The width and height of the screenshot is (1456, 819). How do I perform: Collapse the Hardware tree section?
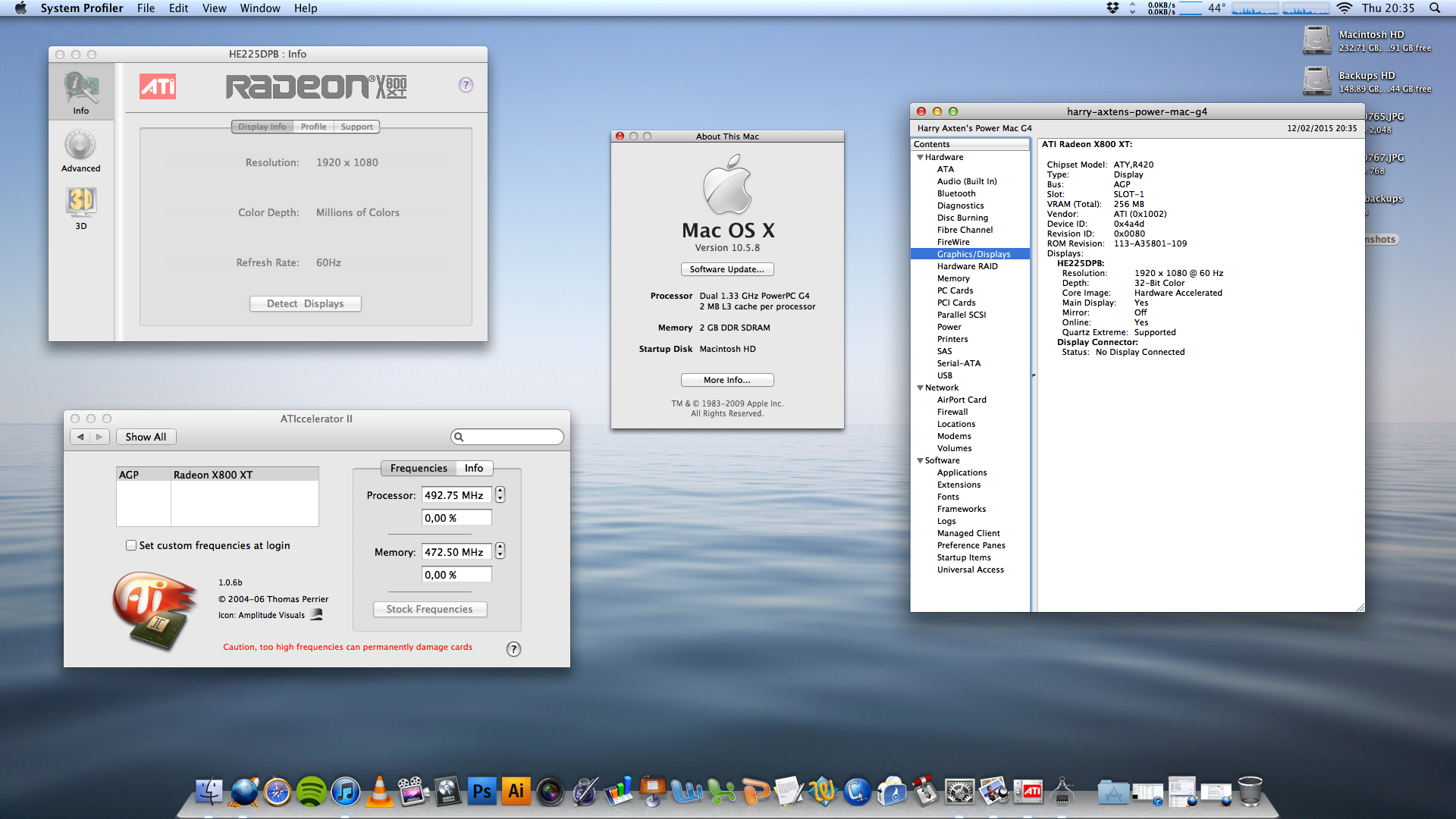click(x=920, y=157)
